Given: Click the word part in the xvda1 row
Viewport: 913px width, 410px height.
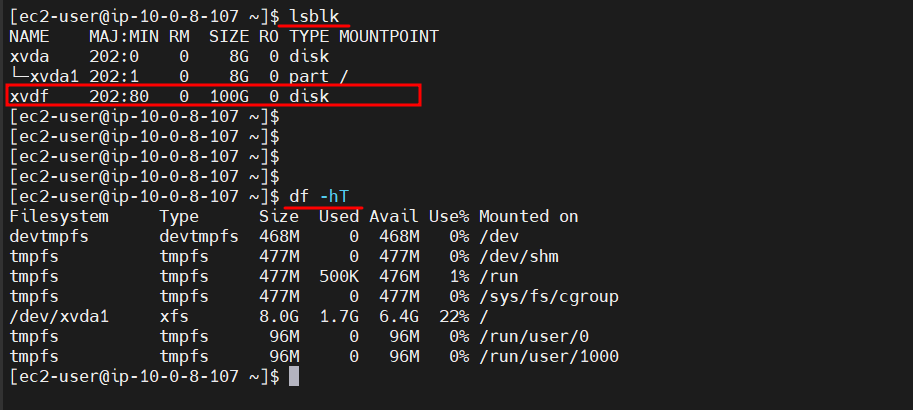Looking at the screenshot, I should (x=309, y=77).
